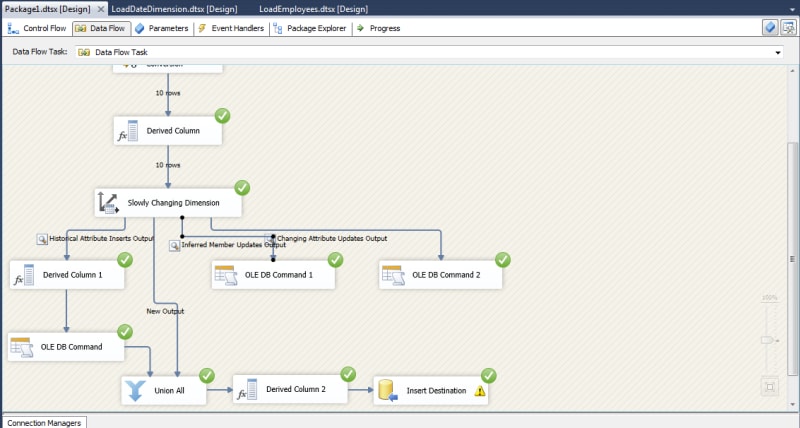
Task: Click success checkmark on Insert Destination
Action: coord(488,376)
